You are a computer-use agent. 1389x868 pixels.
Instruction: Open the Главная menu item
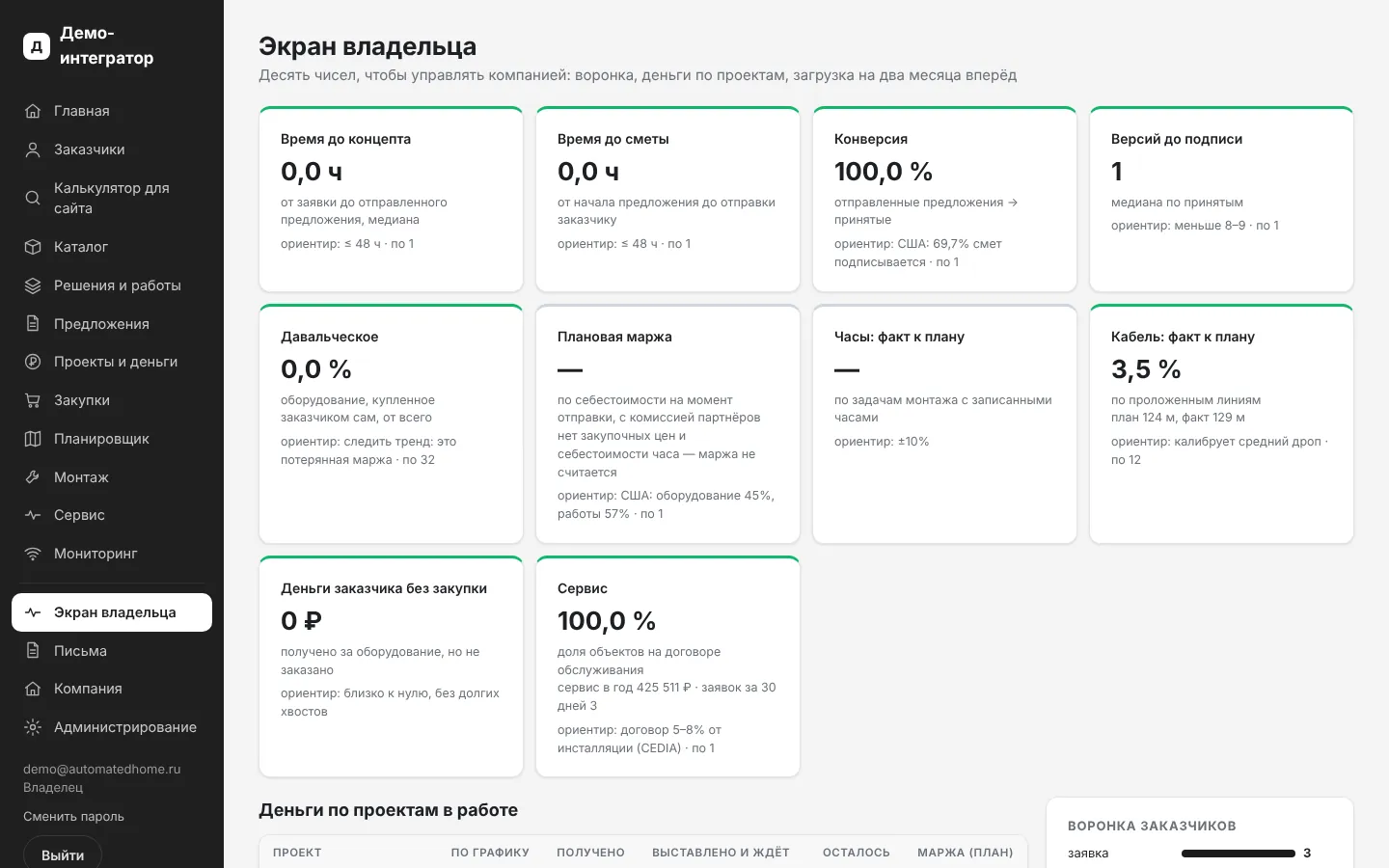pos(112,111)
